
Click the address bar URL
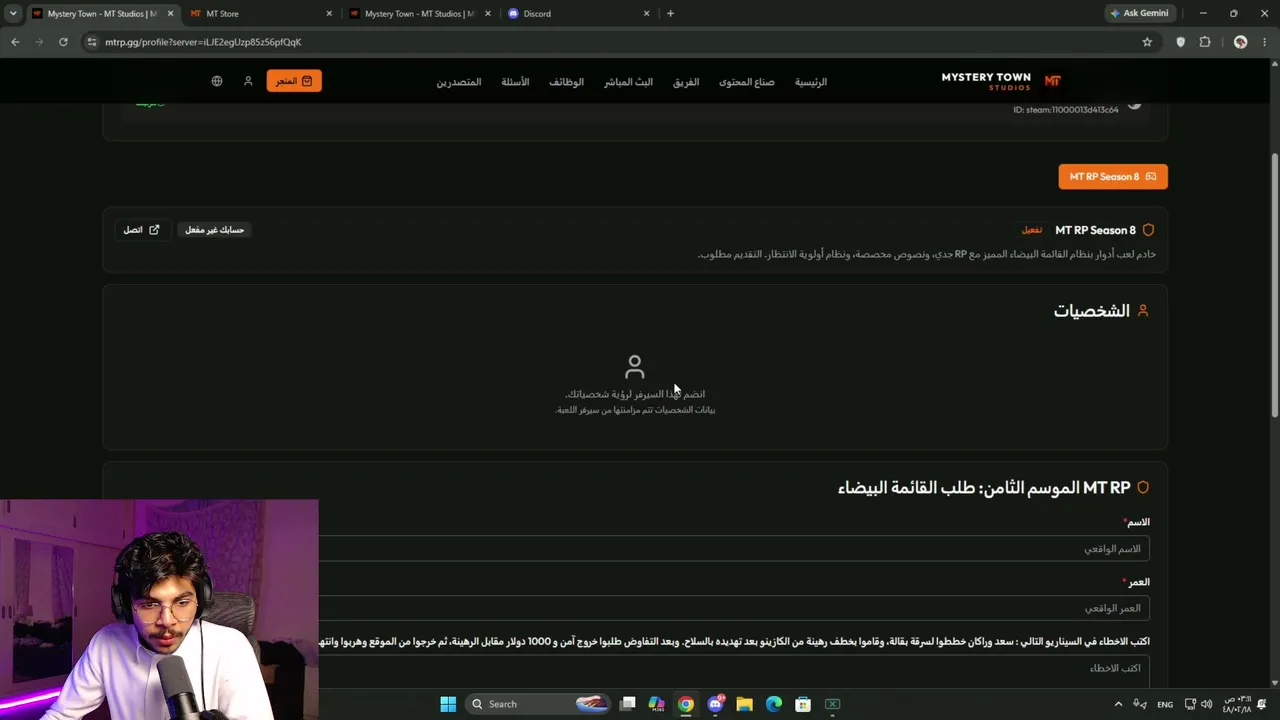203,42
